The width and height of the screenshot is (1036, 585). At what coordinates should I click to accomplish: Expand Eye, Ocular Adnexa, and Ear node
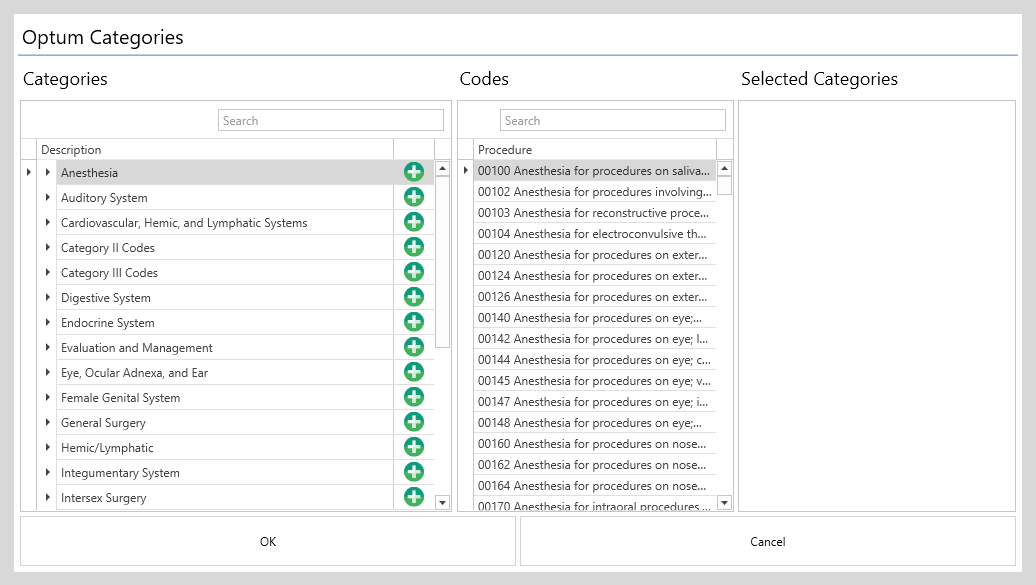48,372
